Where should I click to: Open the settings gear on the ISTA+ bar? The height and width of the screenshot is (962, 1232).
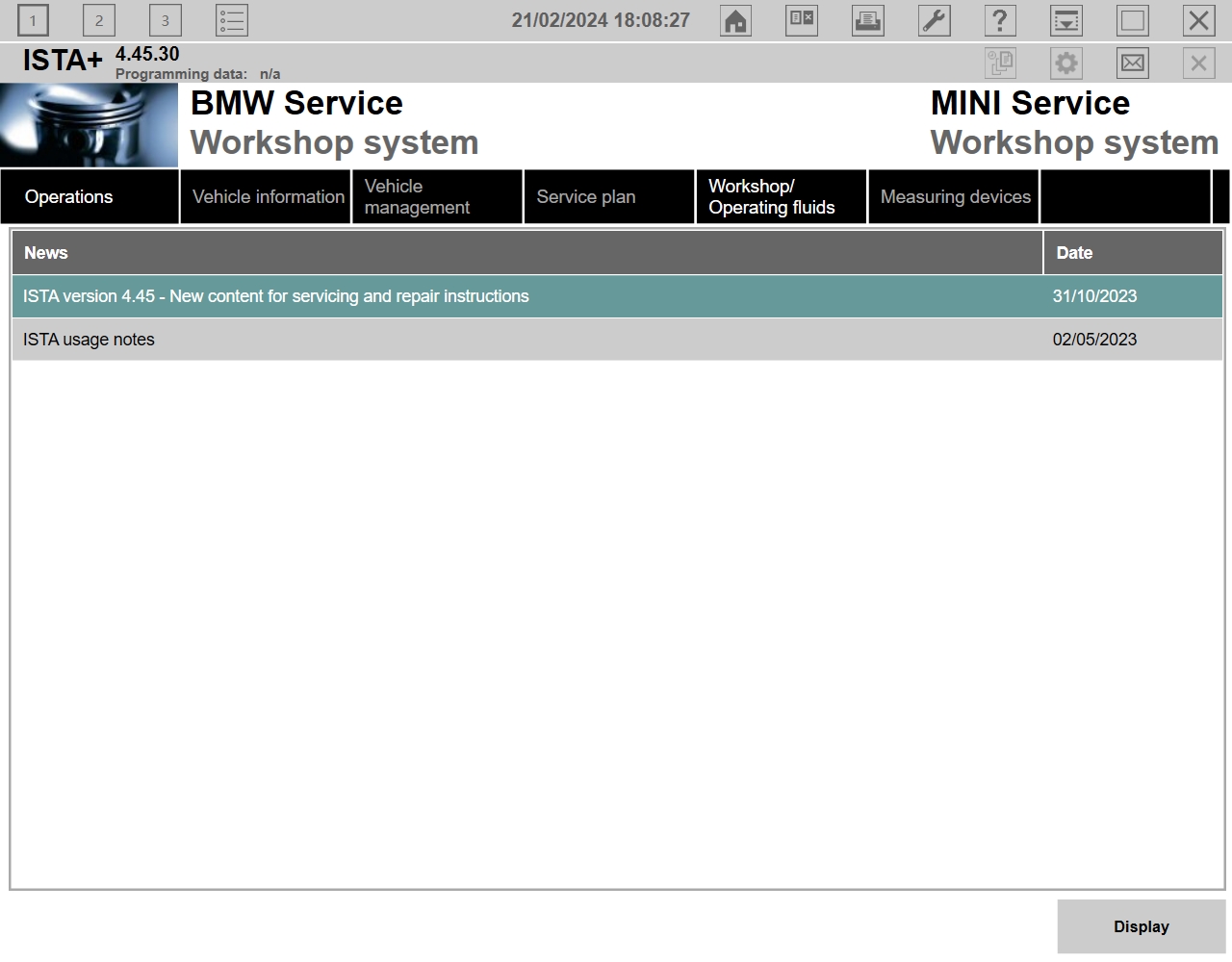1065,63
